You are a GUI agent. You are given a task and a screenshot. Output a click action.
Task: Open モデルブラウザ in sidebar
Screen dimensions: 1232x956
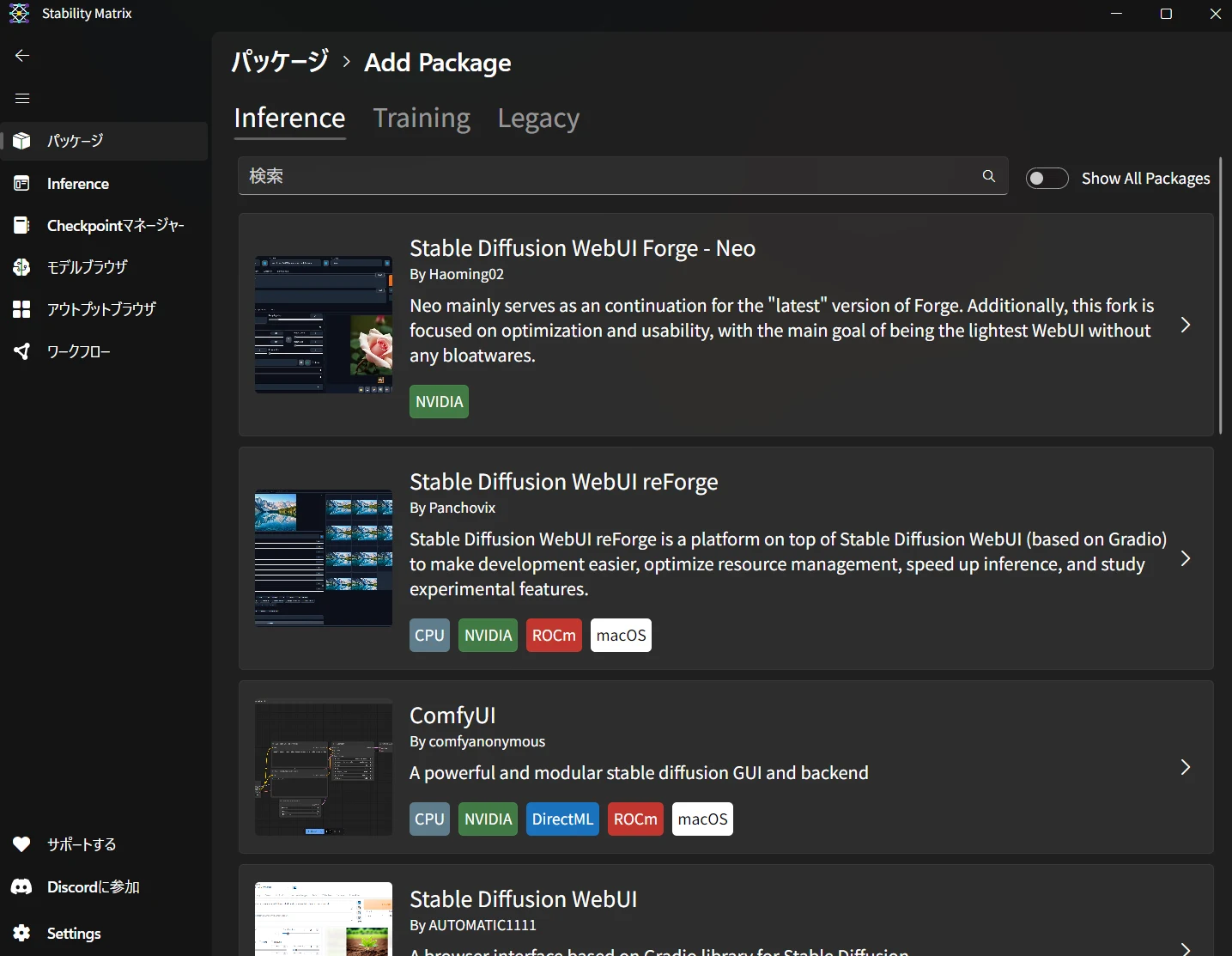click(x=104, y=267)
